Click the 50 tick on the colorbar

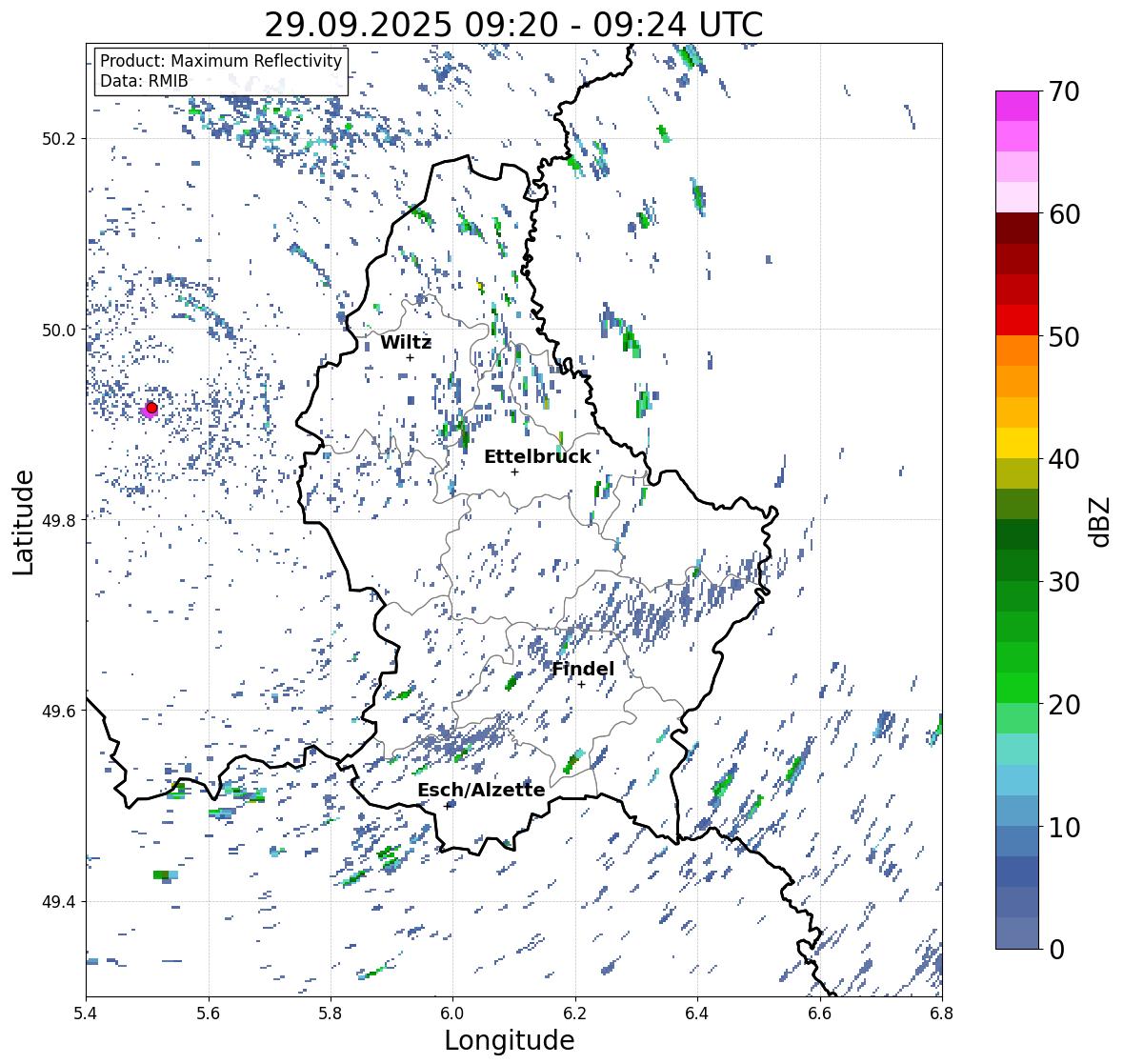1064,336
